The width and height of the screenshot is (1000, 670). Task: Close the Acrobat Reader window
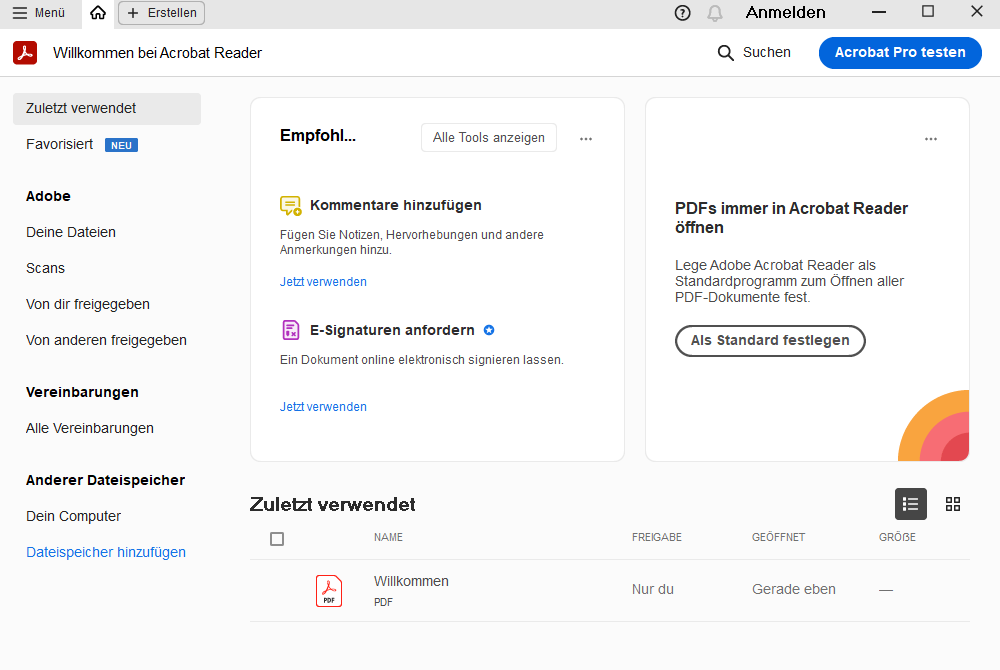point(976,11)
